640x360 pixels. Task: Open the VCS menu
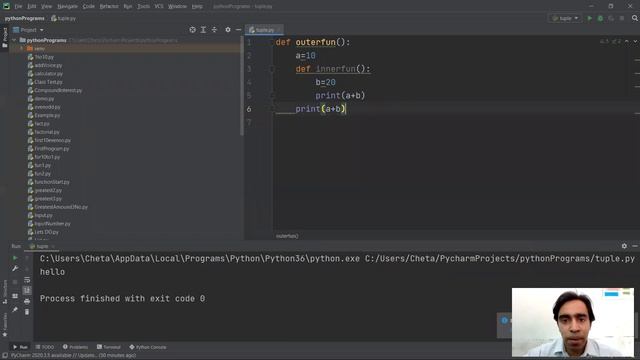pos(159,7)
